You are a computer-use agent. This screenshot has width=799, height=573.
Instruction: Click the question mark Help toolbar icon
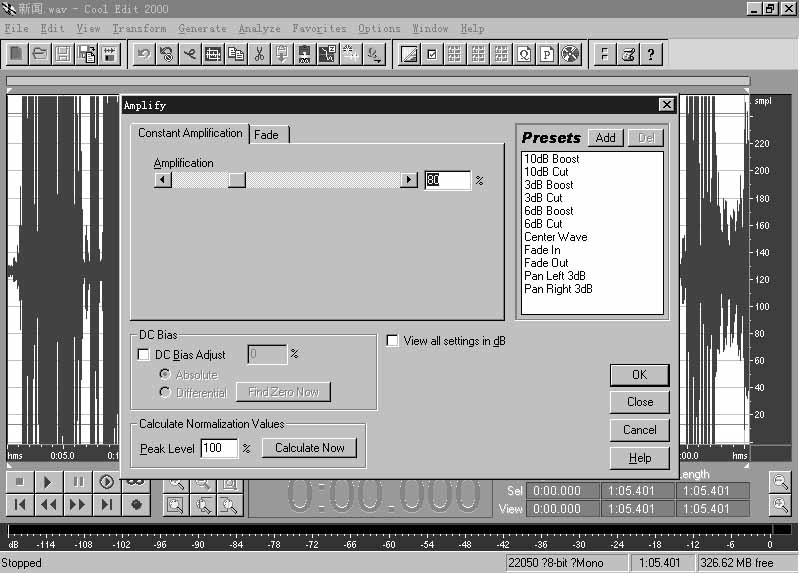tap(651, 54)
